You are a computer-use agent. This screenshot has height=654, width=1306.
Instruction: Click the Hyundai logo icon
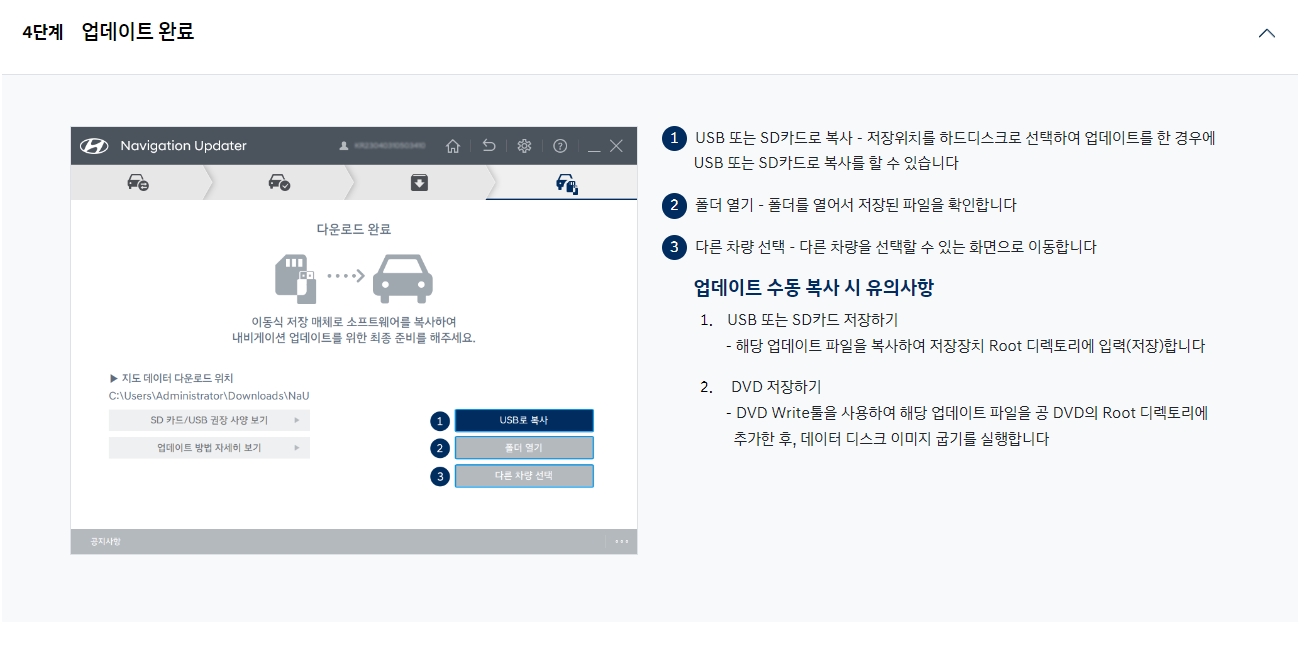(x=94, y=144)
